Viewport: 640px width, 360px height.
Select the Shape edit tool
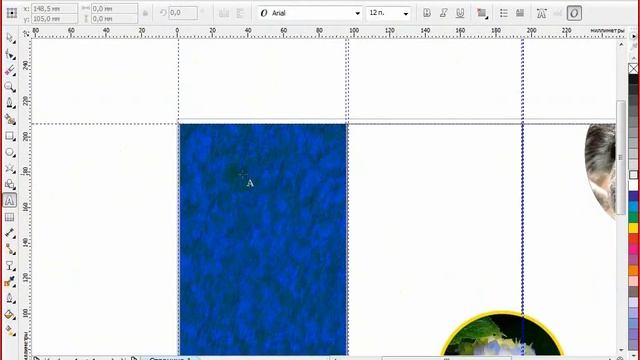(x=10, y=54)
